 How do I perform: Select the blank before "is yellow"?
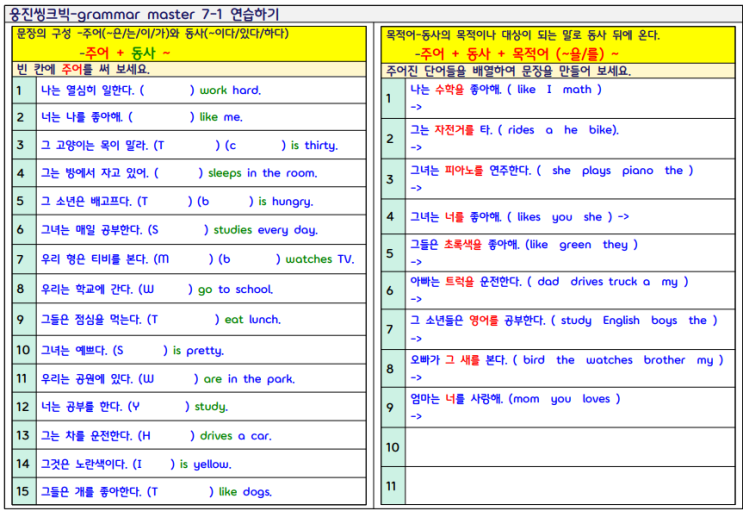pyautogui.click(x=157, y=464)
